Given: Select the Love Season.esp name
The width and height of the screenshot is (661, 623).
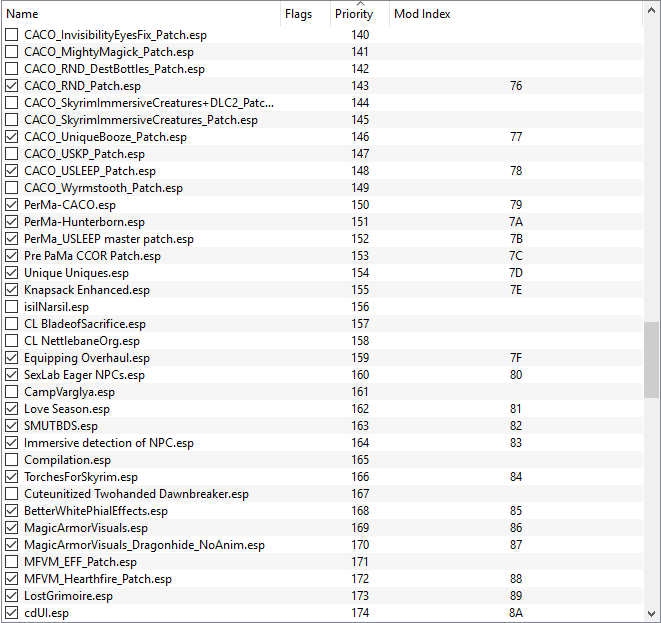Looking at the screenshot, I should point(67,409).
